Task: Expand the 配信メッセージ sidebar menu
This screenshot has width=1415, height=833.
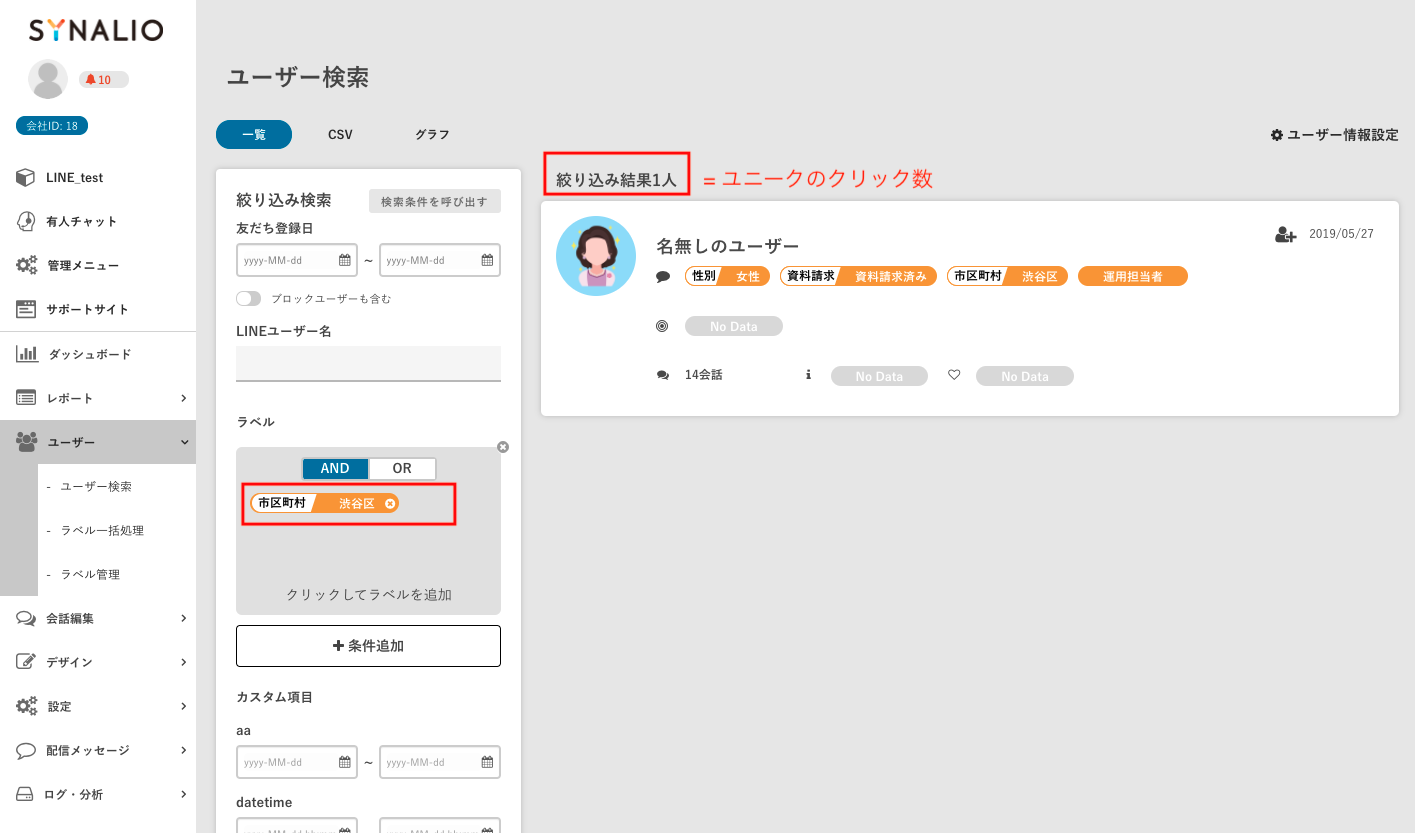Action: pyautogui.click(x=183, y=750)
